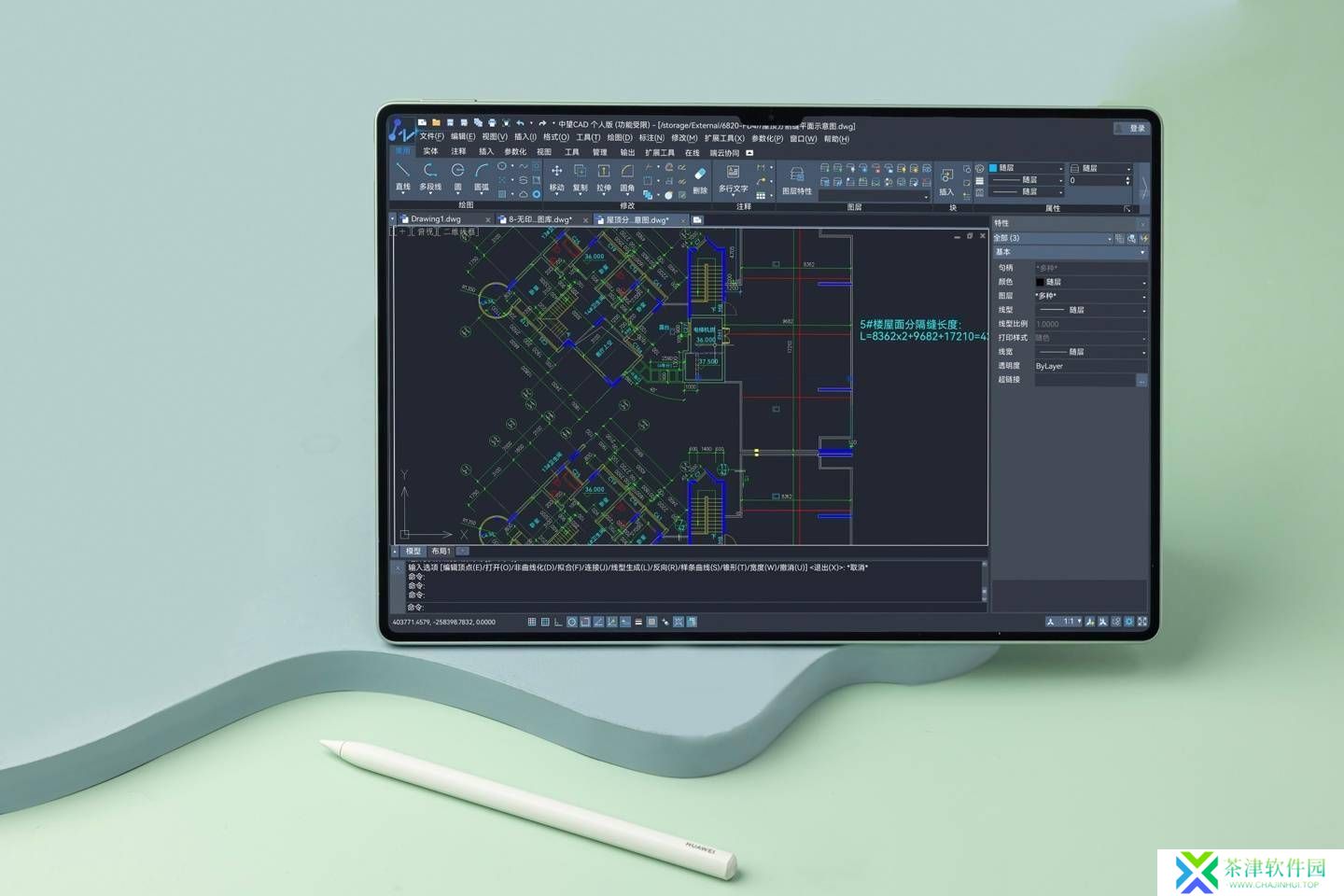Click the New file icon in quick access toolbar
Screen dimensions: 1344x896
point(423,122)
